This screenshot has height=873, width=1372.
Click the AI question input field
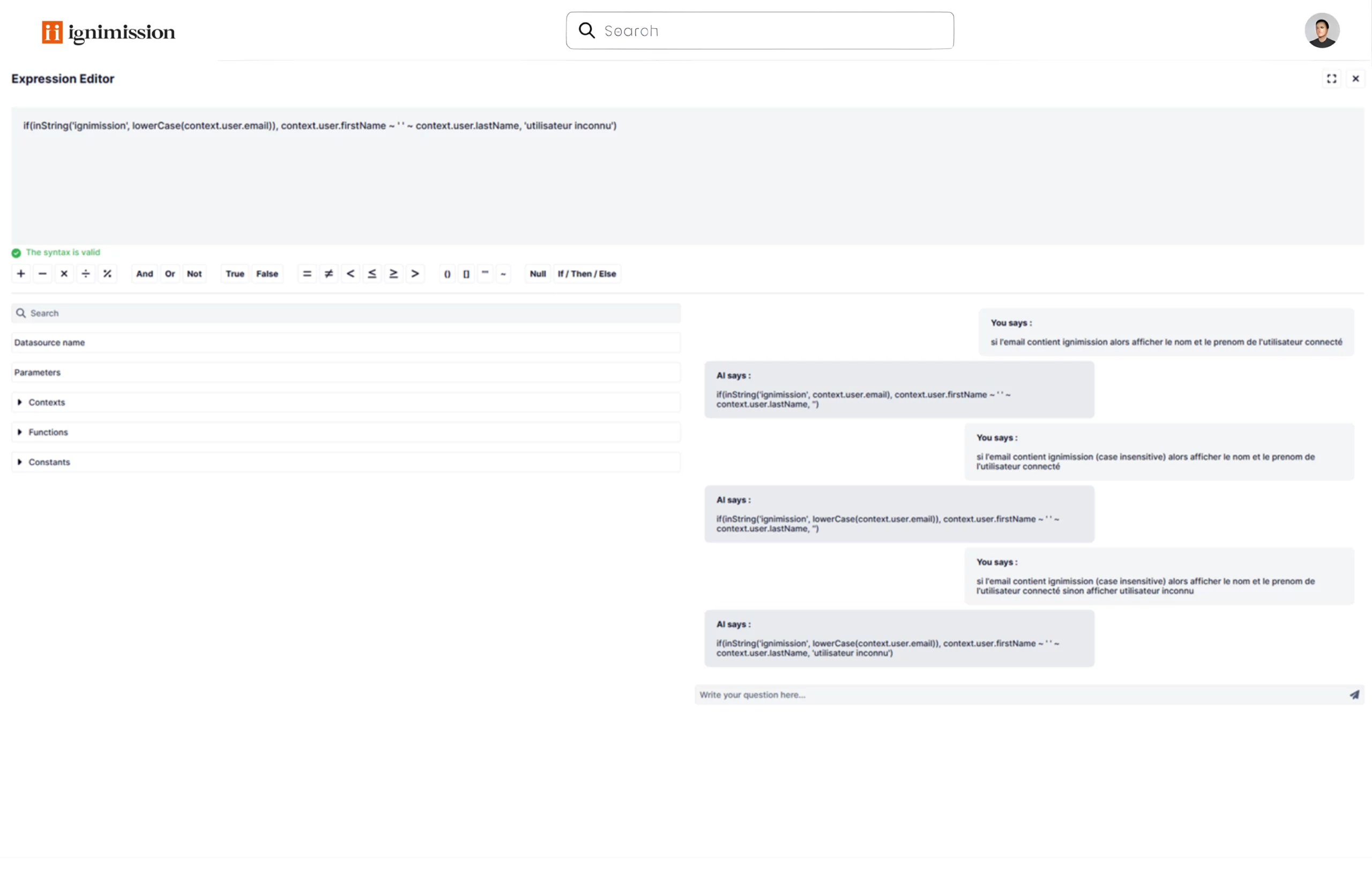pos(1014,694)
